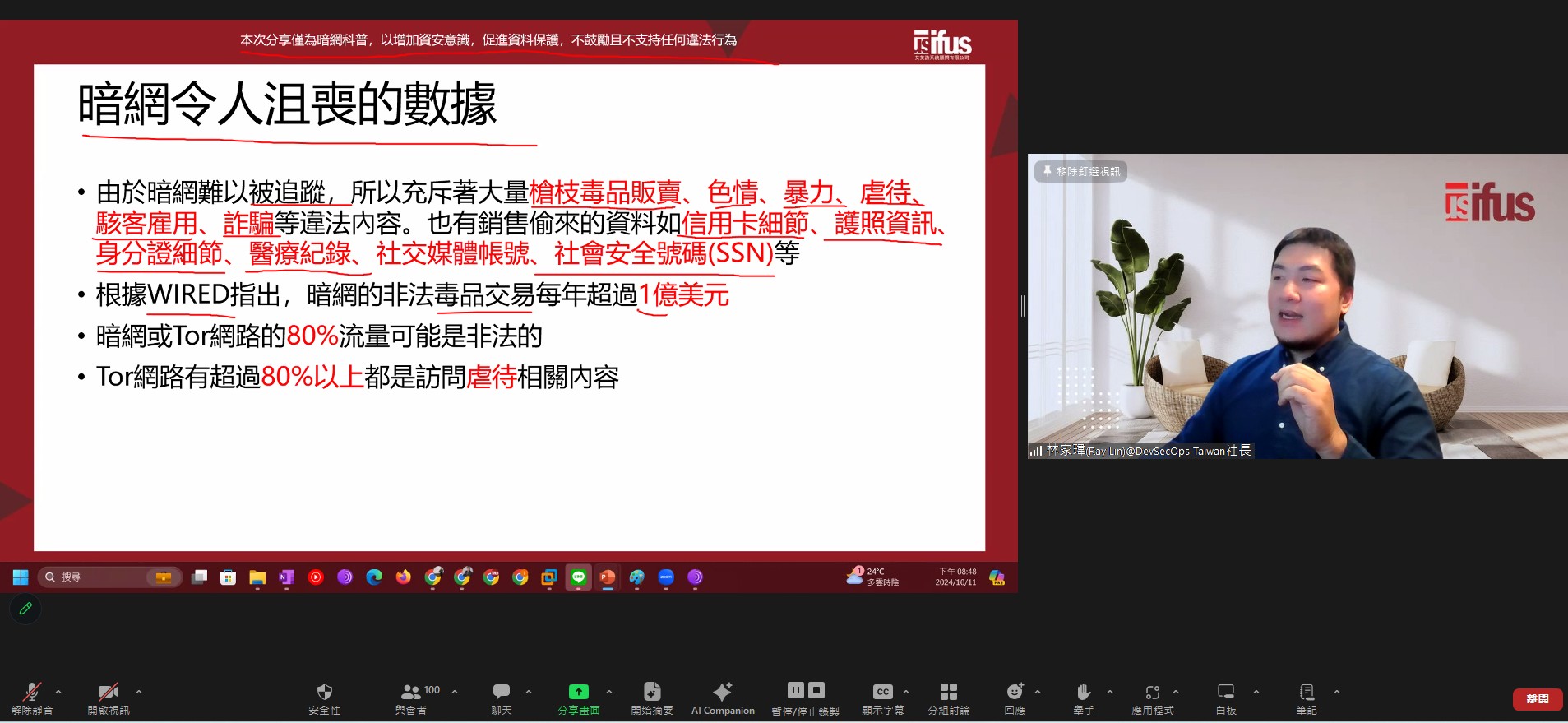Click the Windows Start button in shared taskbar
The image size is (1568, 723).
(x=21, y=577)
